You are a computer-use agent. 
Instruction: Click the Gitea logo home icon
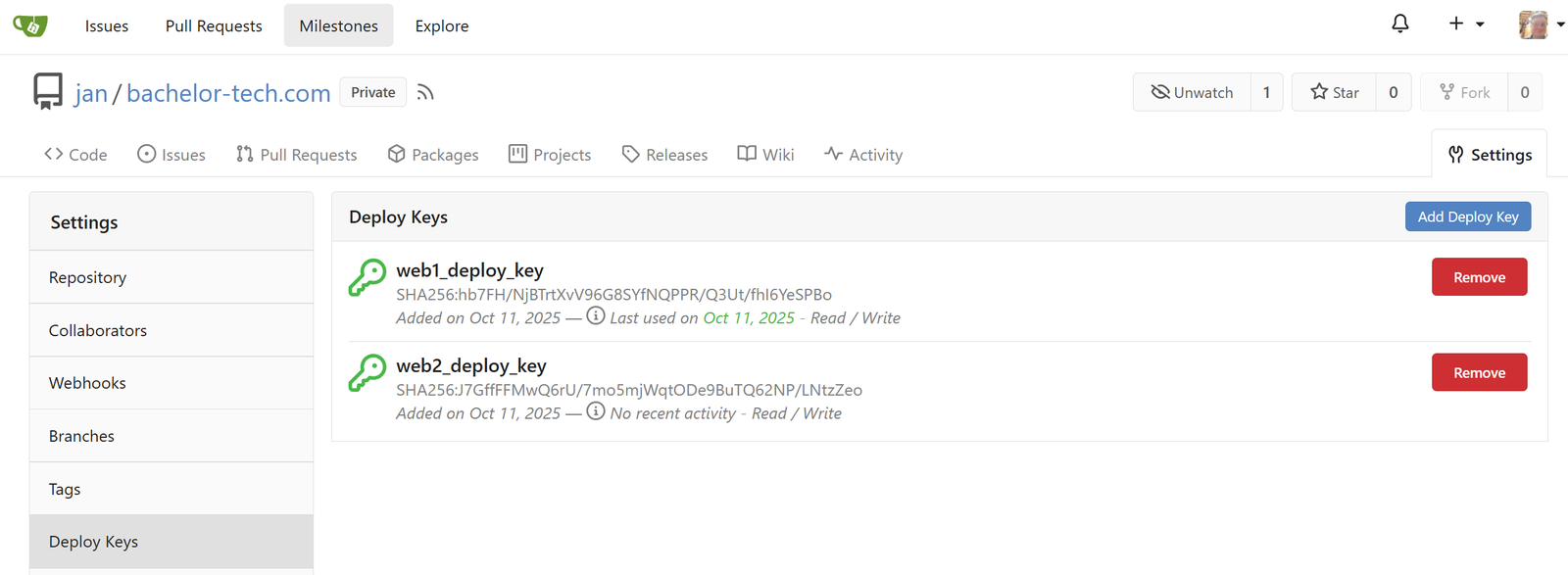pos(30,25)
